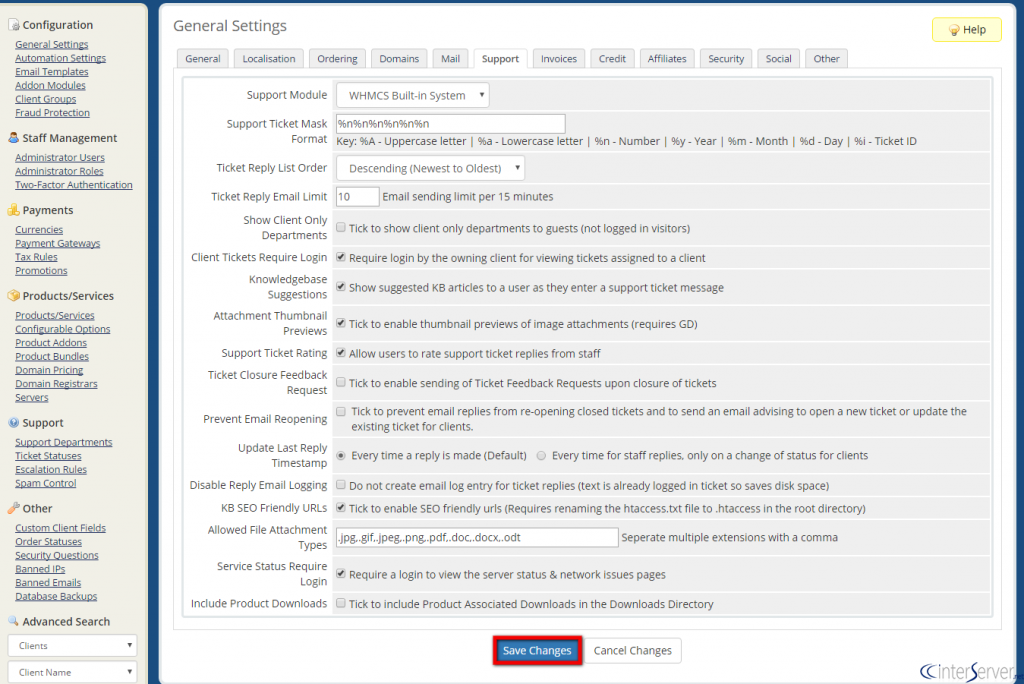Open Two-Factor Authentication link
Viewport: 1024px width, 684px height.
click(74, 185)
